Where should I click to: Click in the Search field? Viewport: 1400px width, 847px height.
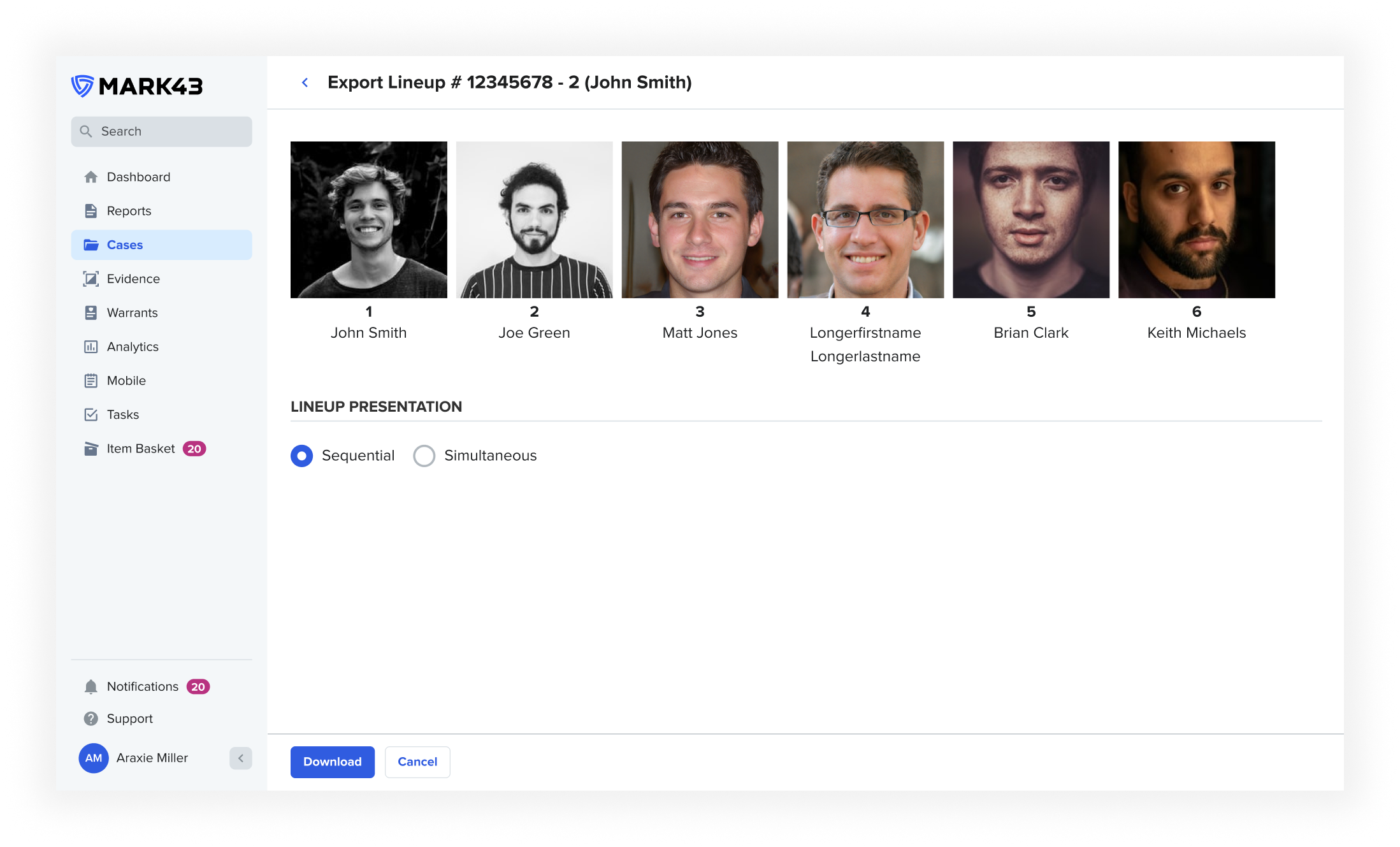point(161,132)
